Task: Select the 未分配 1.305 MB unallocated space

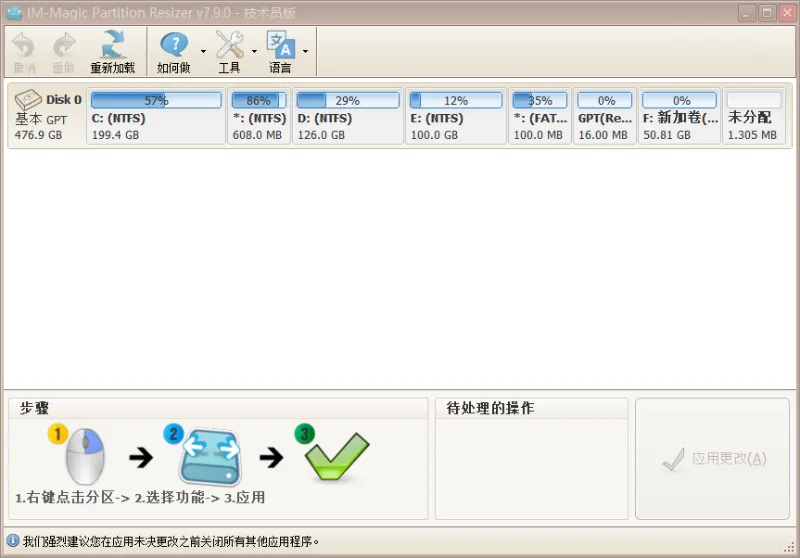Action: pos(754,116)
